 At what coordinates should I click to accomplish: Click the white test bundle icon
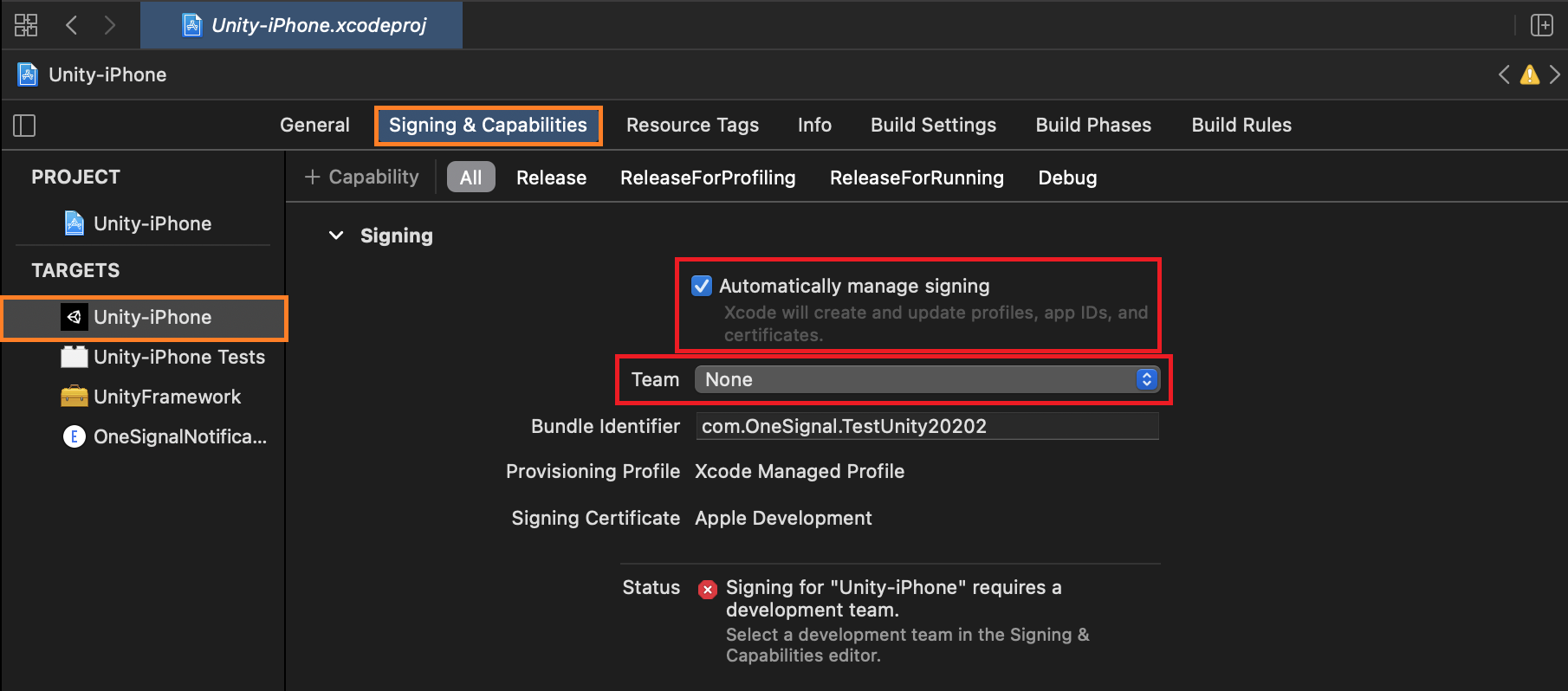point(74,357)
